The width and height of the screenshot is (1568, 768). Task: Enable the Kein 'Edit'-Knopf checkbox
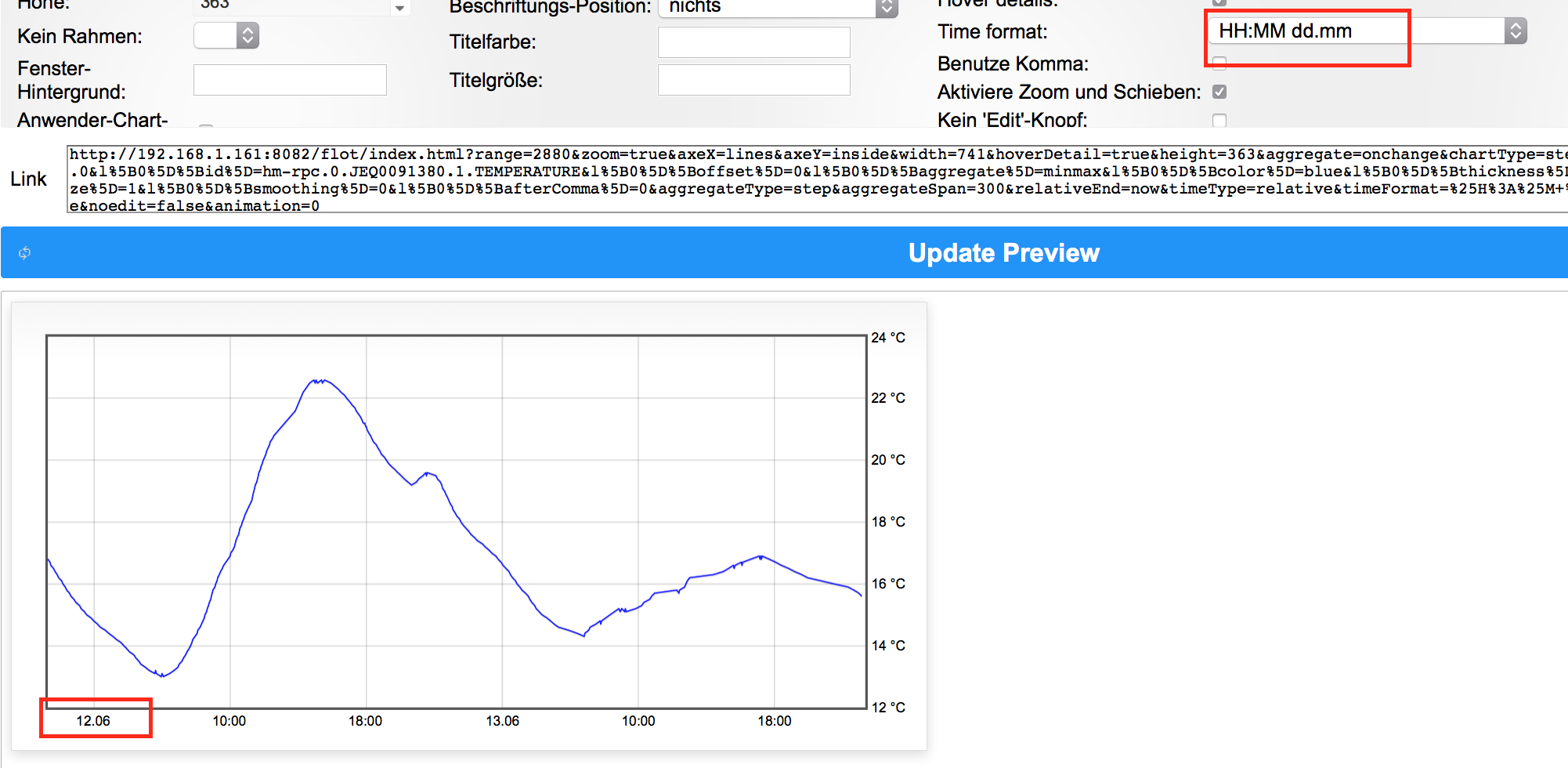[x=1219, y=120]
